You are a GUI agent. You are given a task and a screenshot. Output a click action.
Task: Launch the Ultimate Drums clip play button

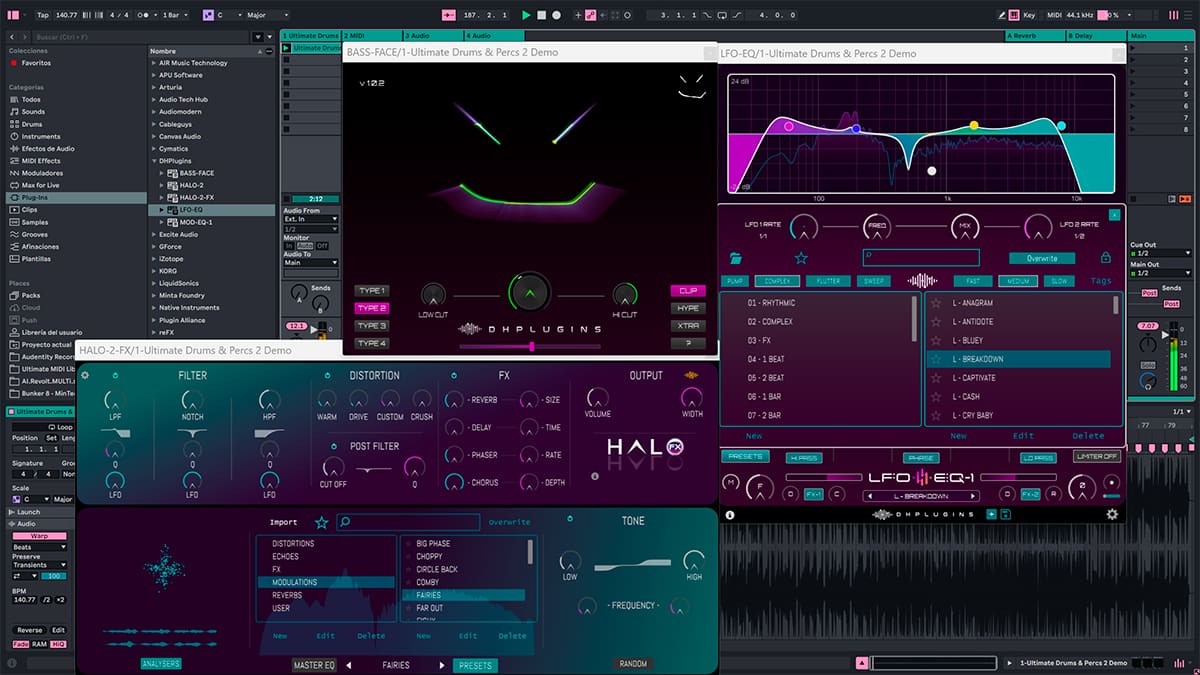tap(287, 48)
